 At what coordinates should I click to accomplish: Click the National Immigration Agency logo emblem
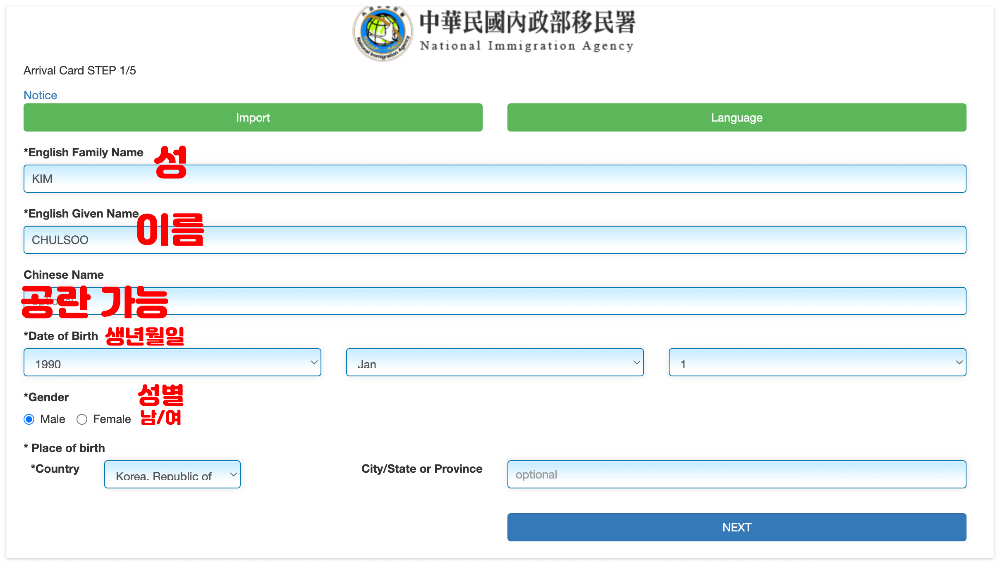click(x=383, y=32)
